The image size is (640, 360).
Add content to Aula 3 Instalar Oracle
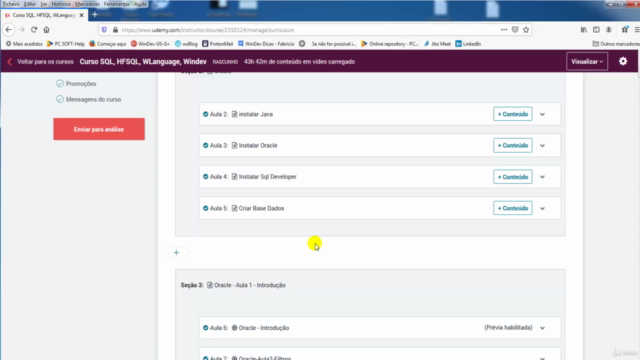point(513,145)
